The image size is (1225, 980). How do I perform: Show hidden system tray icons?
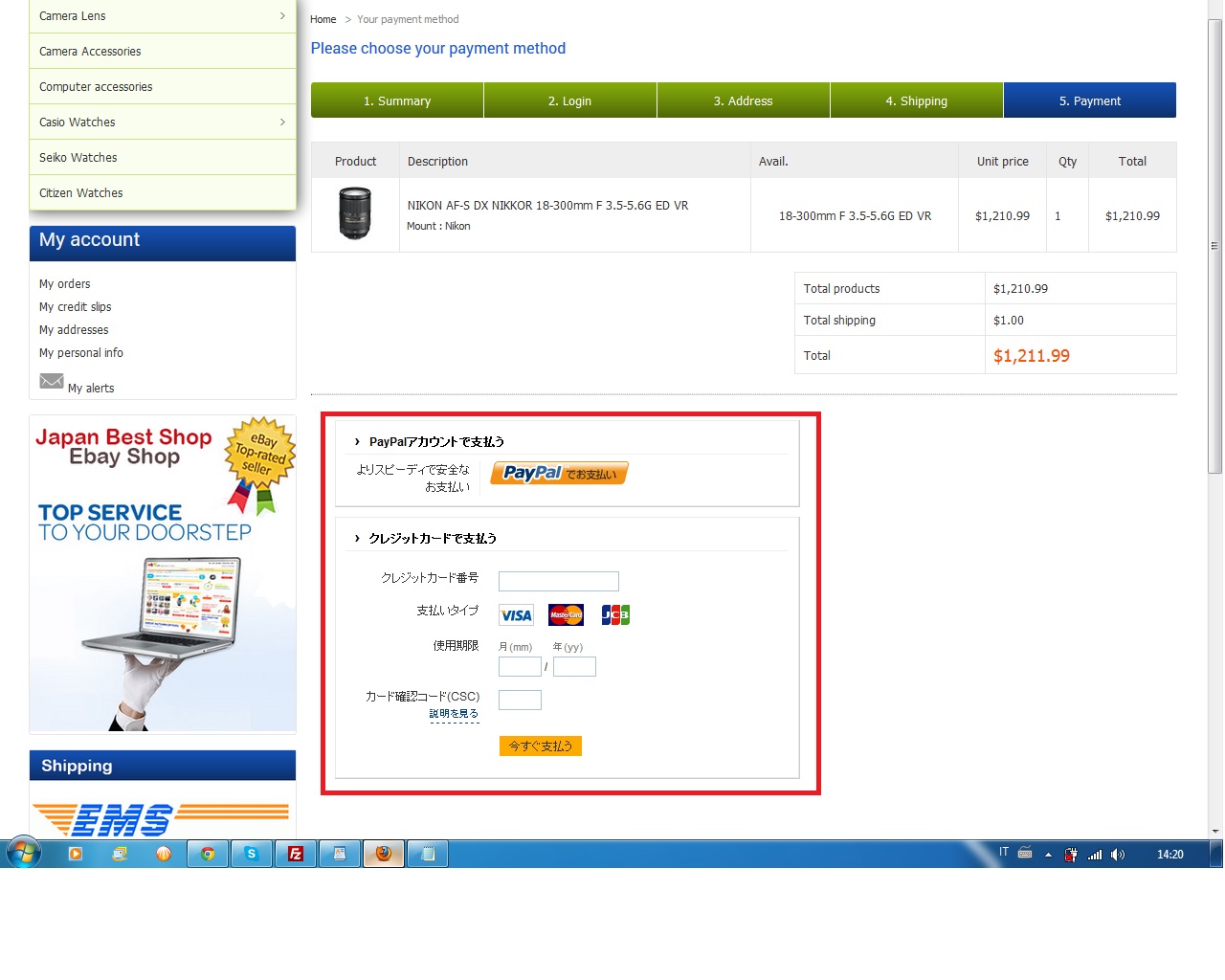(1048, 855)
